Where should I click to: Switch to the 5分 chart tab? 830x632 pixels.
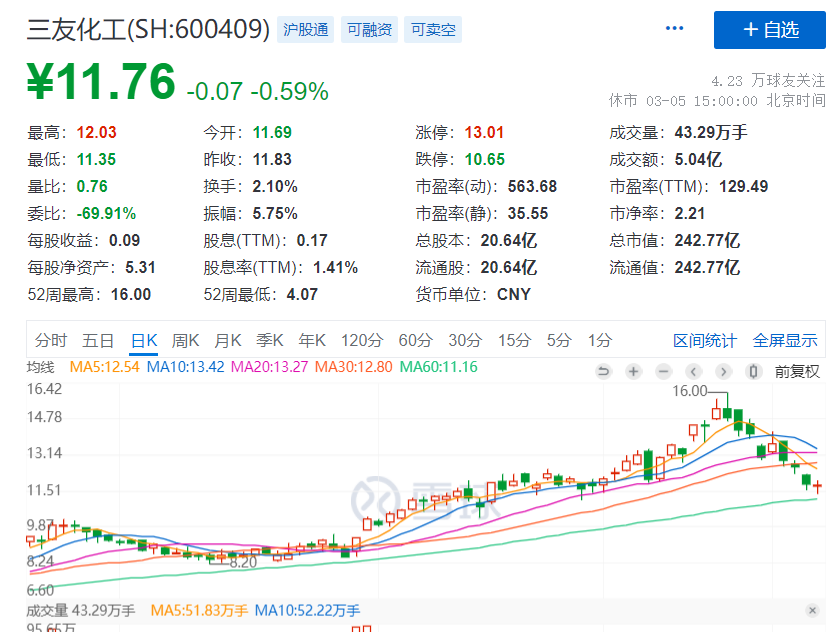pyautogui.click(x=559, y=340)
